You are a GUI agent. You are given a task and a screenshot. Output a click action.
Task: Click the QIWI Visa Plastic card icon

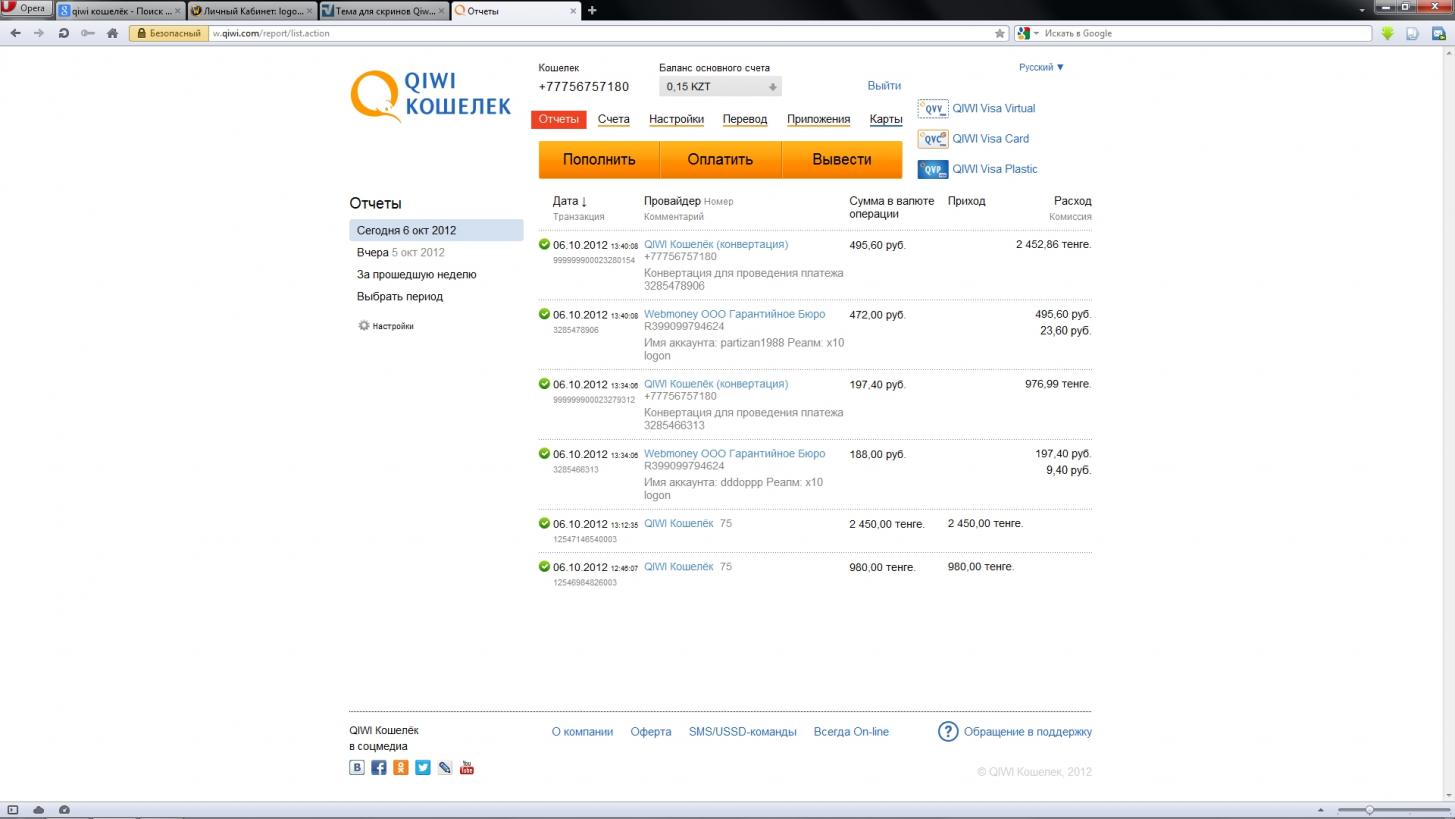[x=933, y=169]
